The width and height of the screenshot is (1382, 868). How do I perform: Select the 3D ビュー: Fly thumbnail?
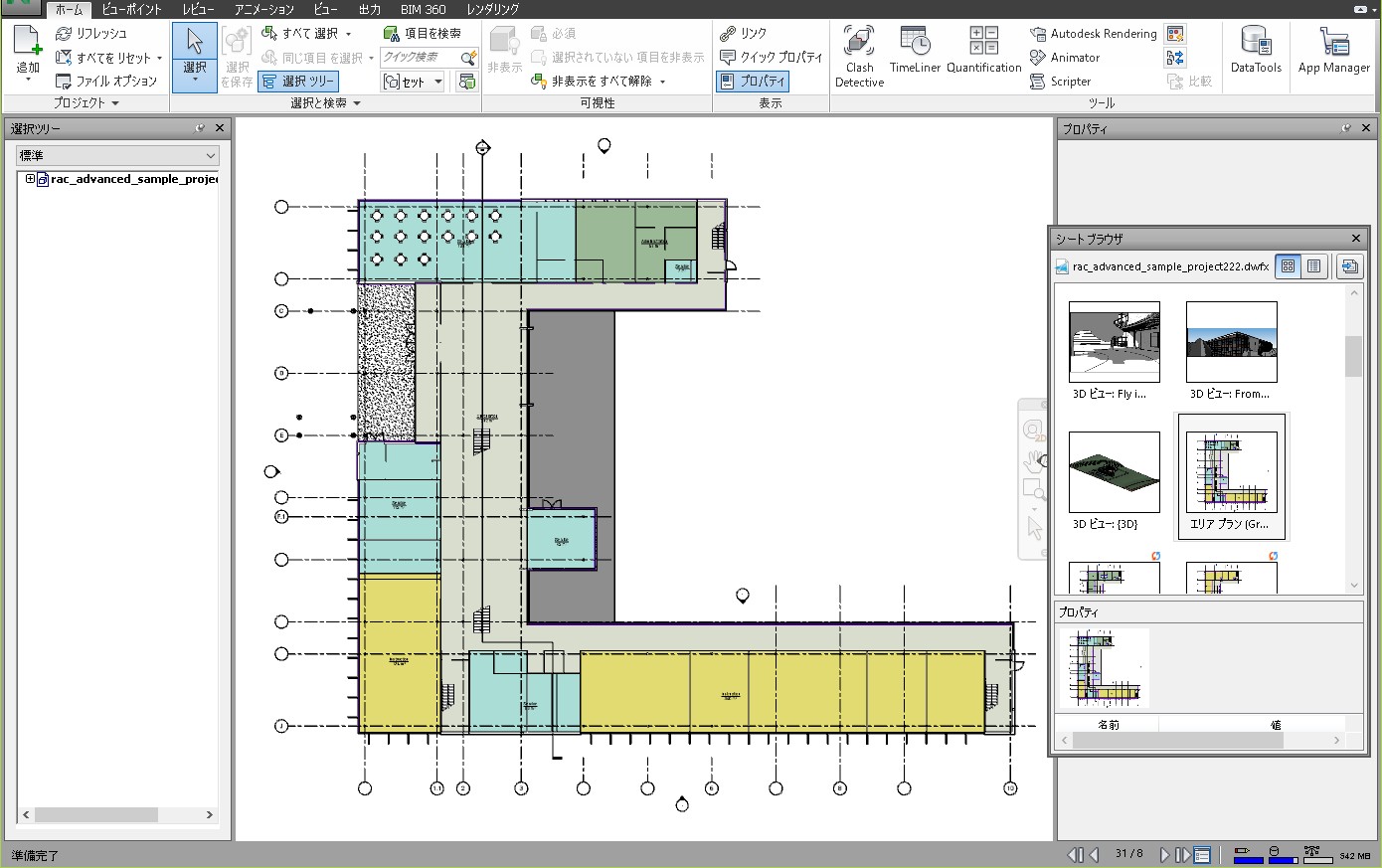click(1113, 342)
